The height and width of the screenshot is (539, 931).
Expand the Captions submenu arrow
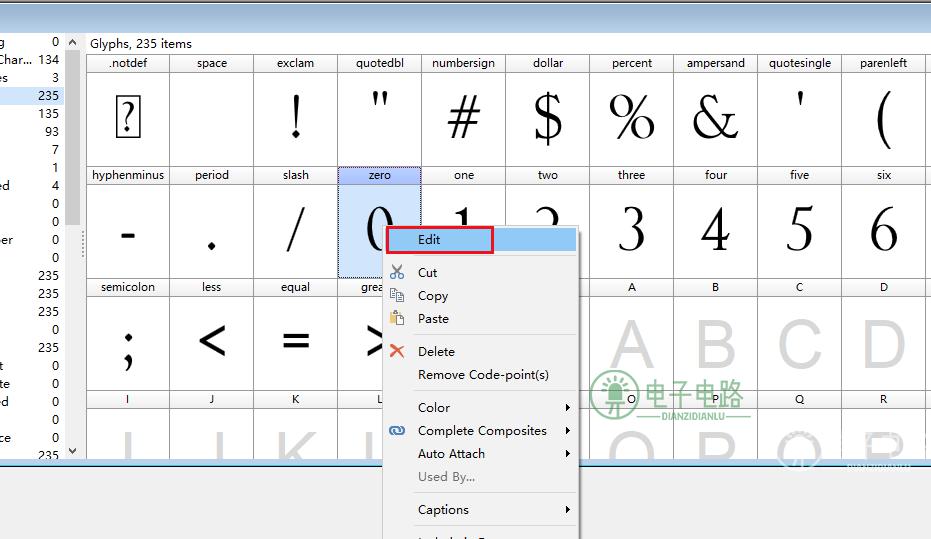[x=568, y=509]
